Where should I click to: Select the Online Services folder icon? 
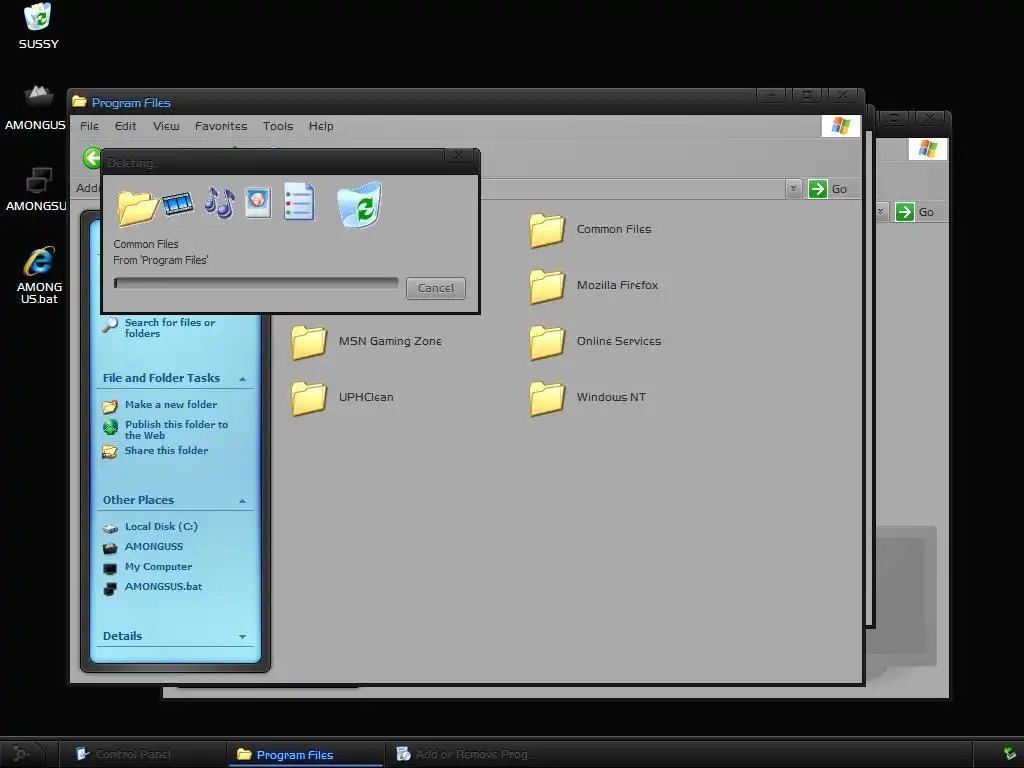click(x=547, y=342)
